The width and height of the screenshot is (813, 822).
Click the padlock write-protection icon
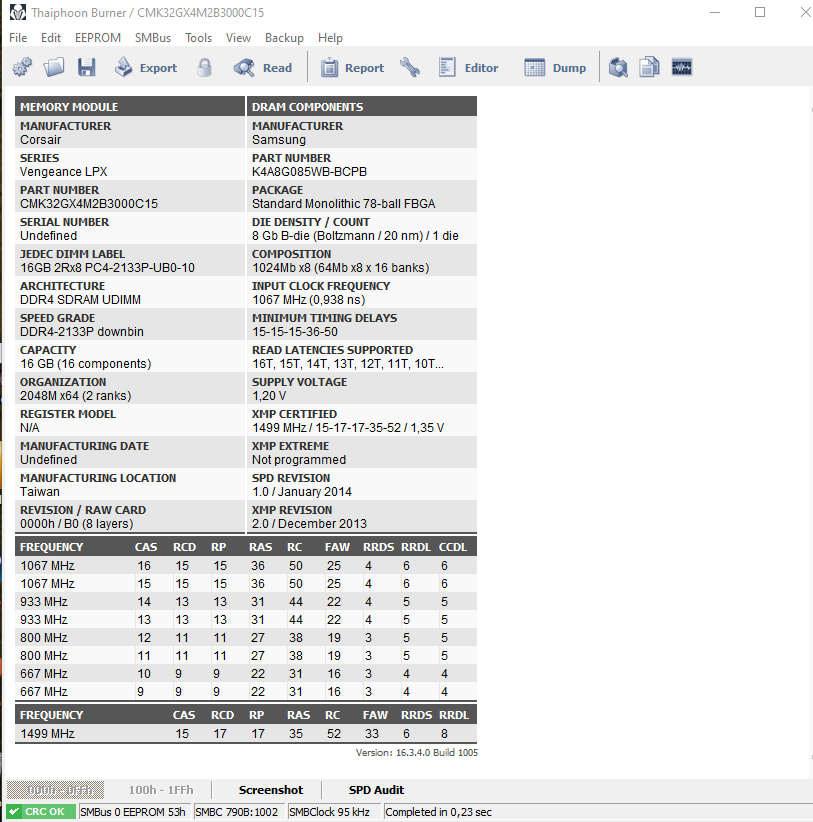pyautogui.click(x=204, y=67)
